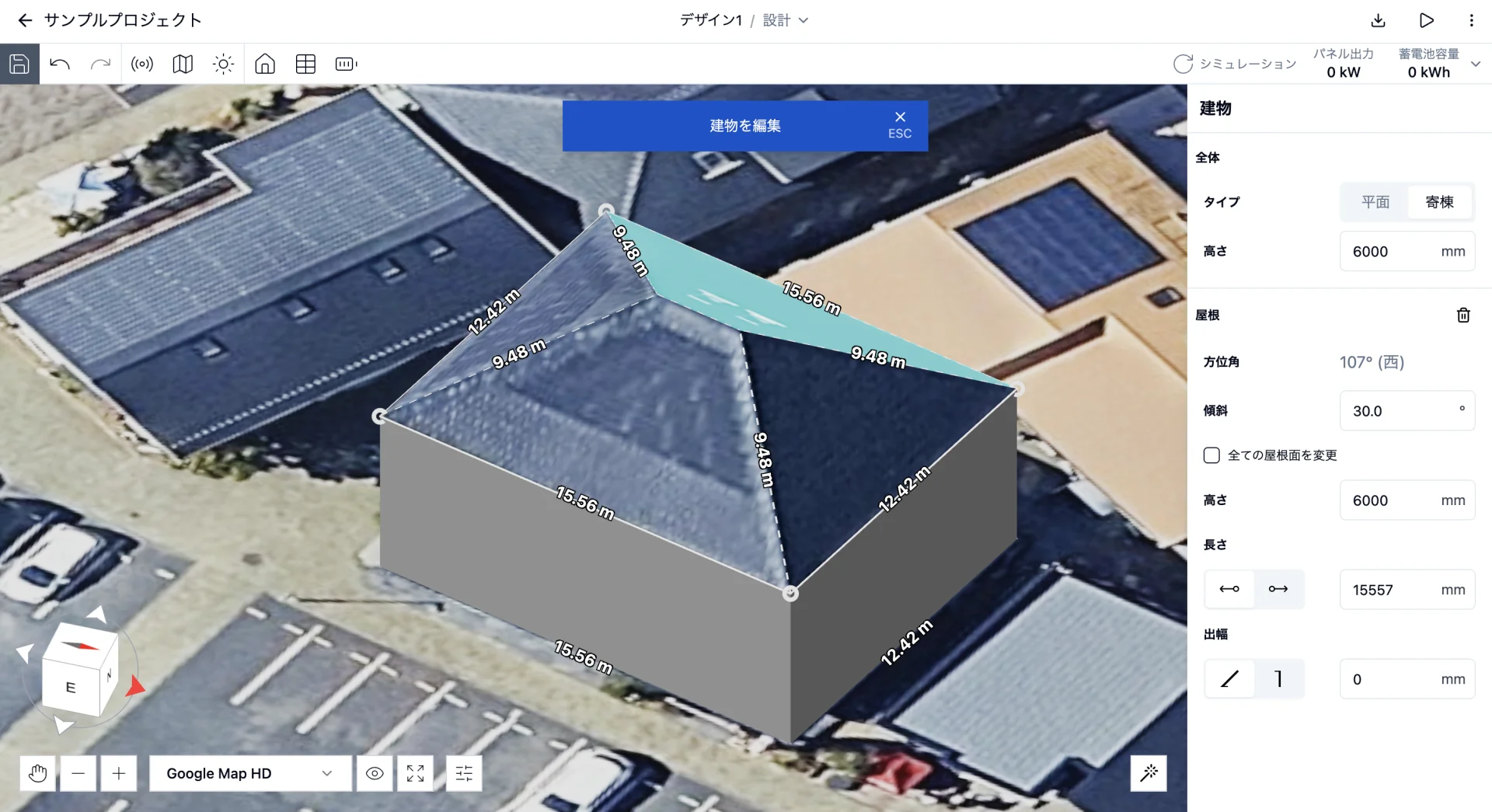Select the battery storage tool
1492x812 pixels.
[346, 64]
